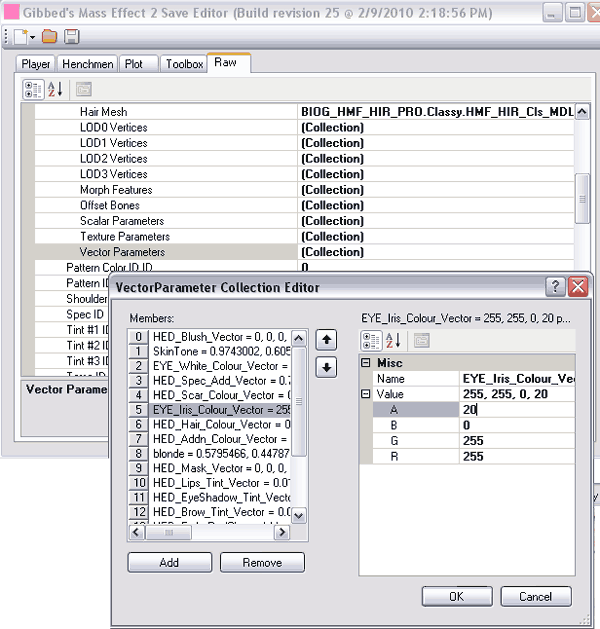This screenshot has width=600, height=629.
Task: Select member 5 EYE_Iris_Colour_Vector
Action: tap(209, 410)
